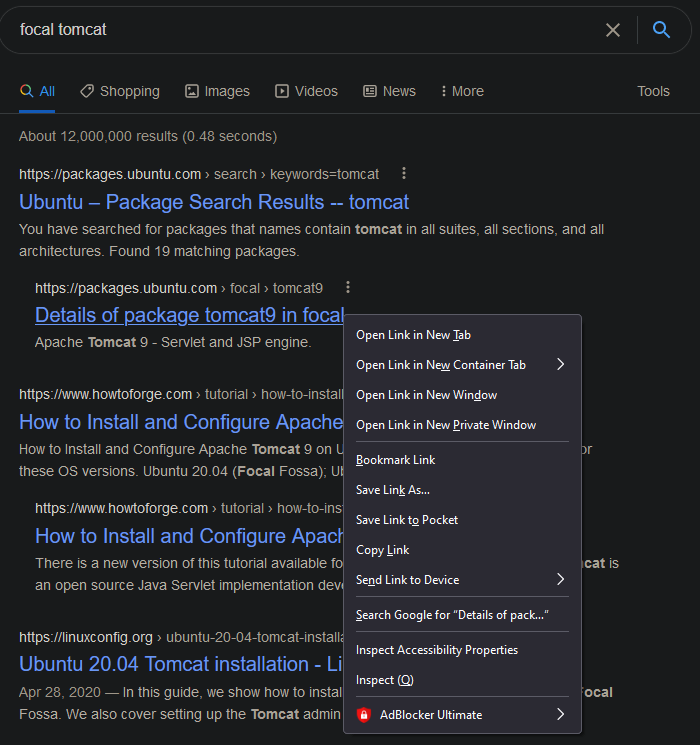This screenshot has height=745, width=700.
Task: Select 'Copy Link' from context menu
Action: (x=462, y=550)
